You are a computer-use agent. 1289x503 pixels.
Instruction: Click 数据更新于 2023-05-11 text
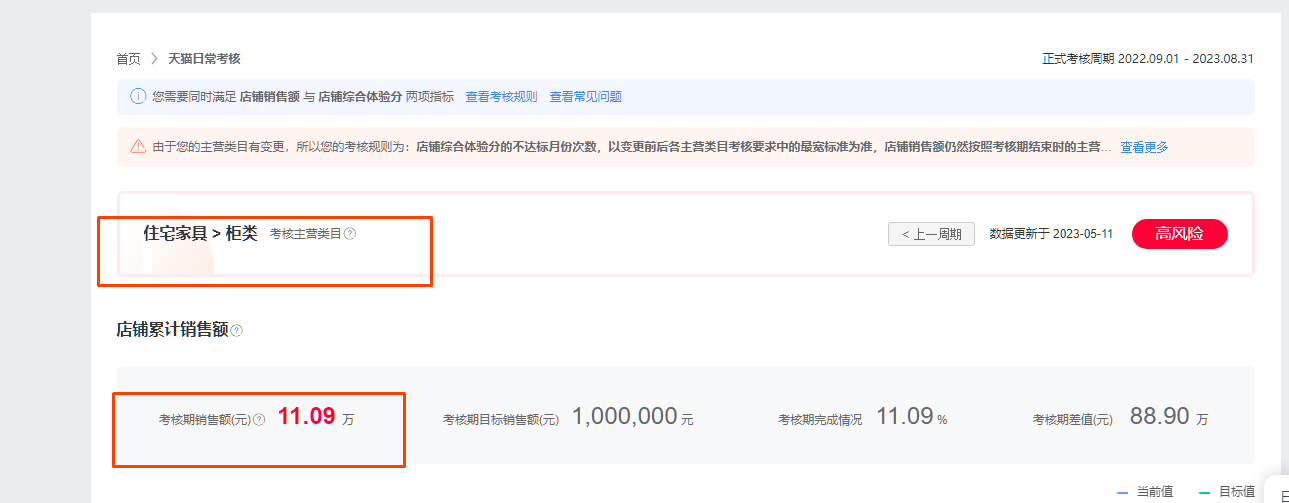[1051, 234]
